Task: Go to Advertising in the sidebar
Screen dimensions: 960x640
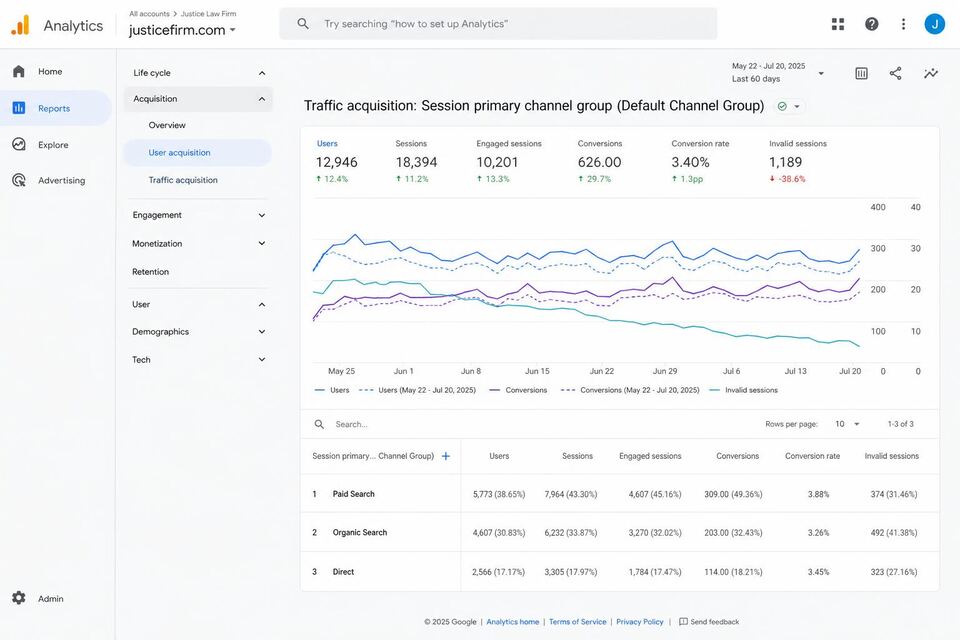Action: tap(61, 180)
